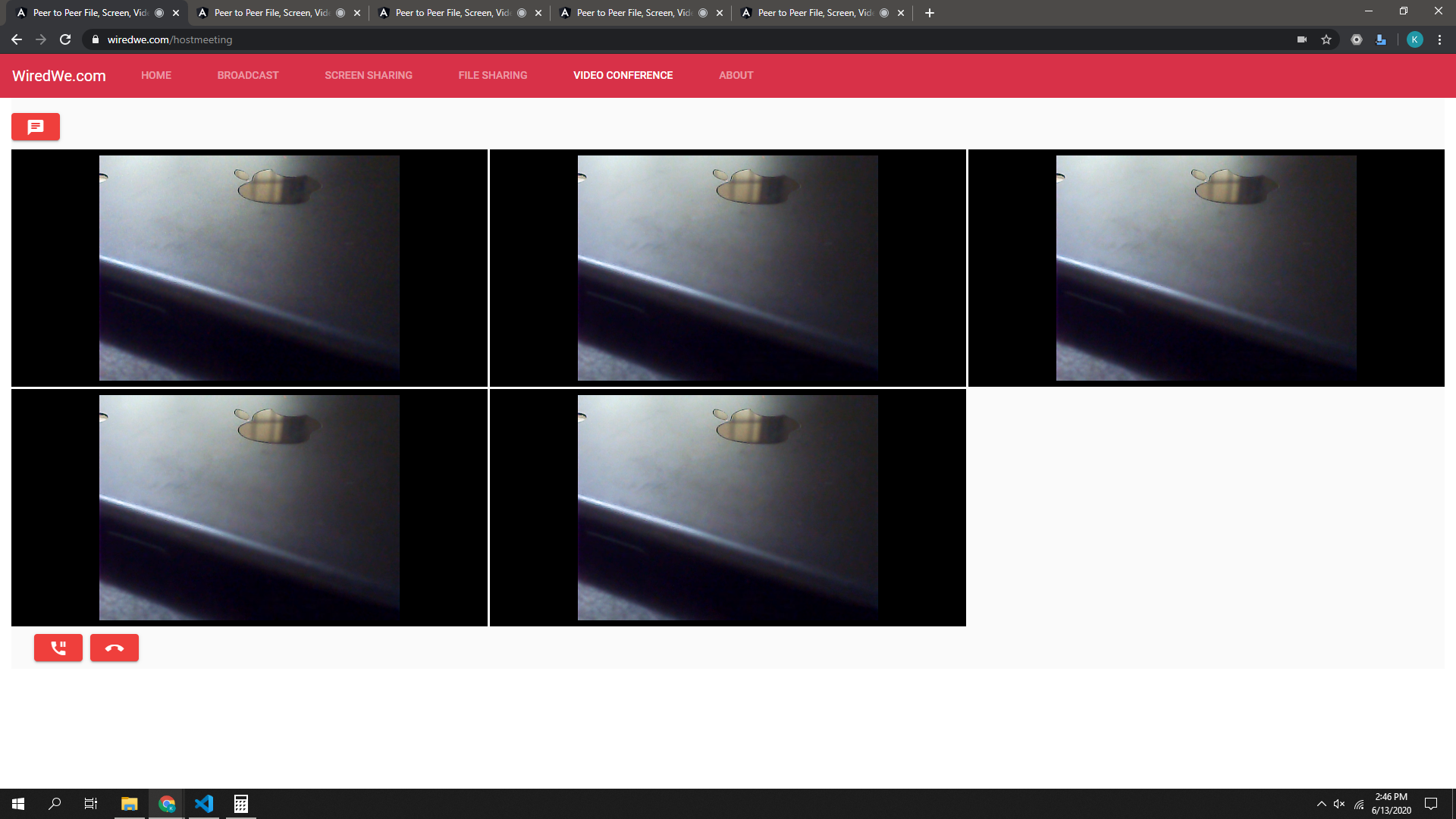Expand the system tray hidden icons
This screenshot has width=1456, height=819.
click(1321, 804)
